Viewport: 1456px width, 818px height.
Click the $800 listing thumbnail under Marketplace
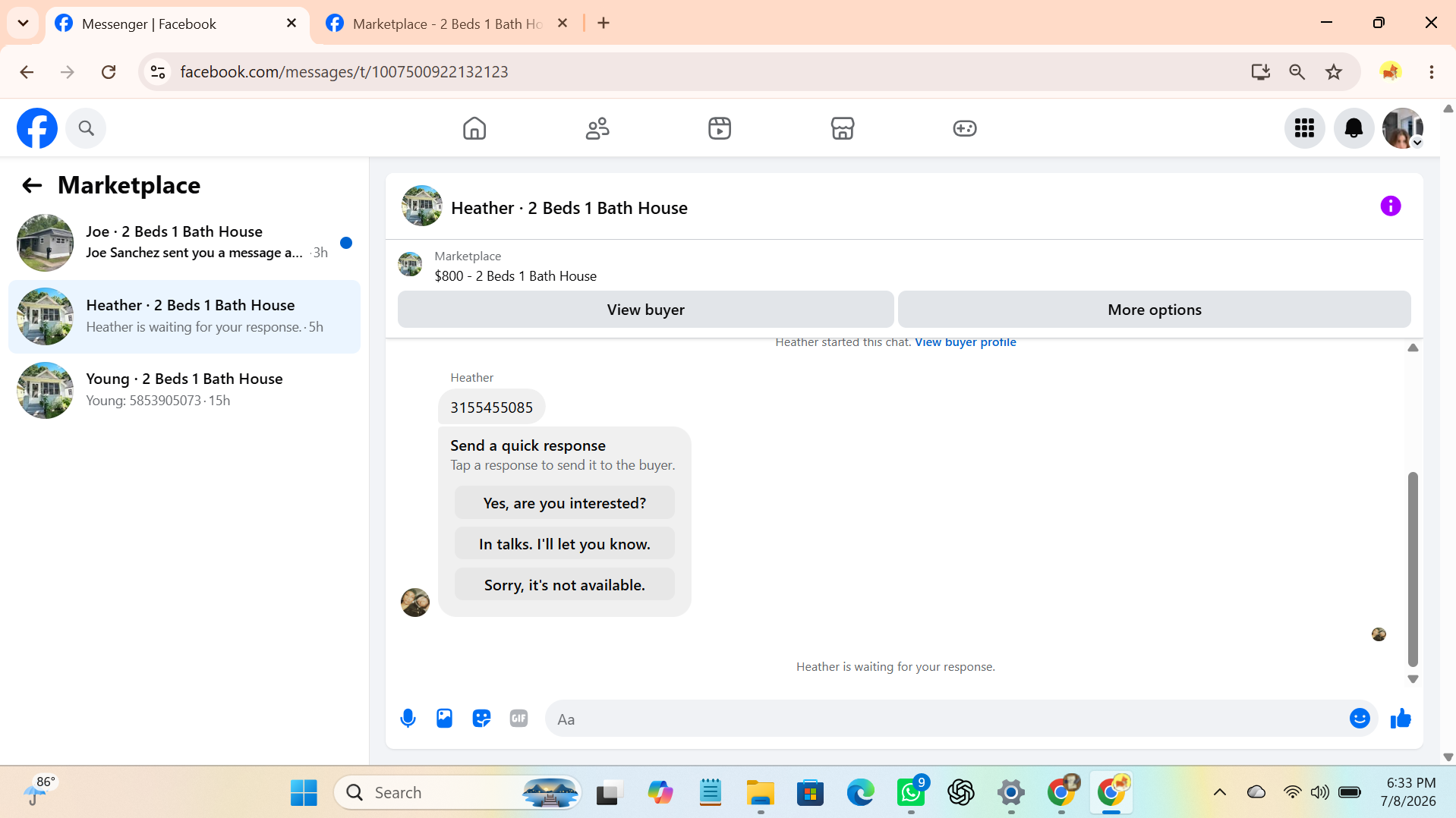coord(411,265)
